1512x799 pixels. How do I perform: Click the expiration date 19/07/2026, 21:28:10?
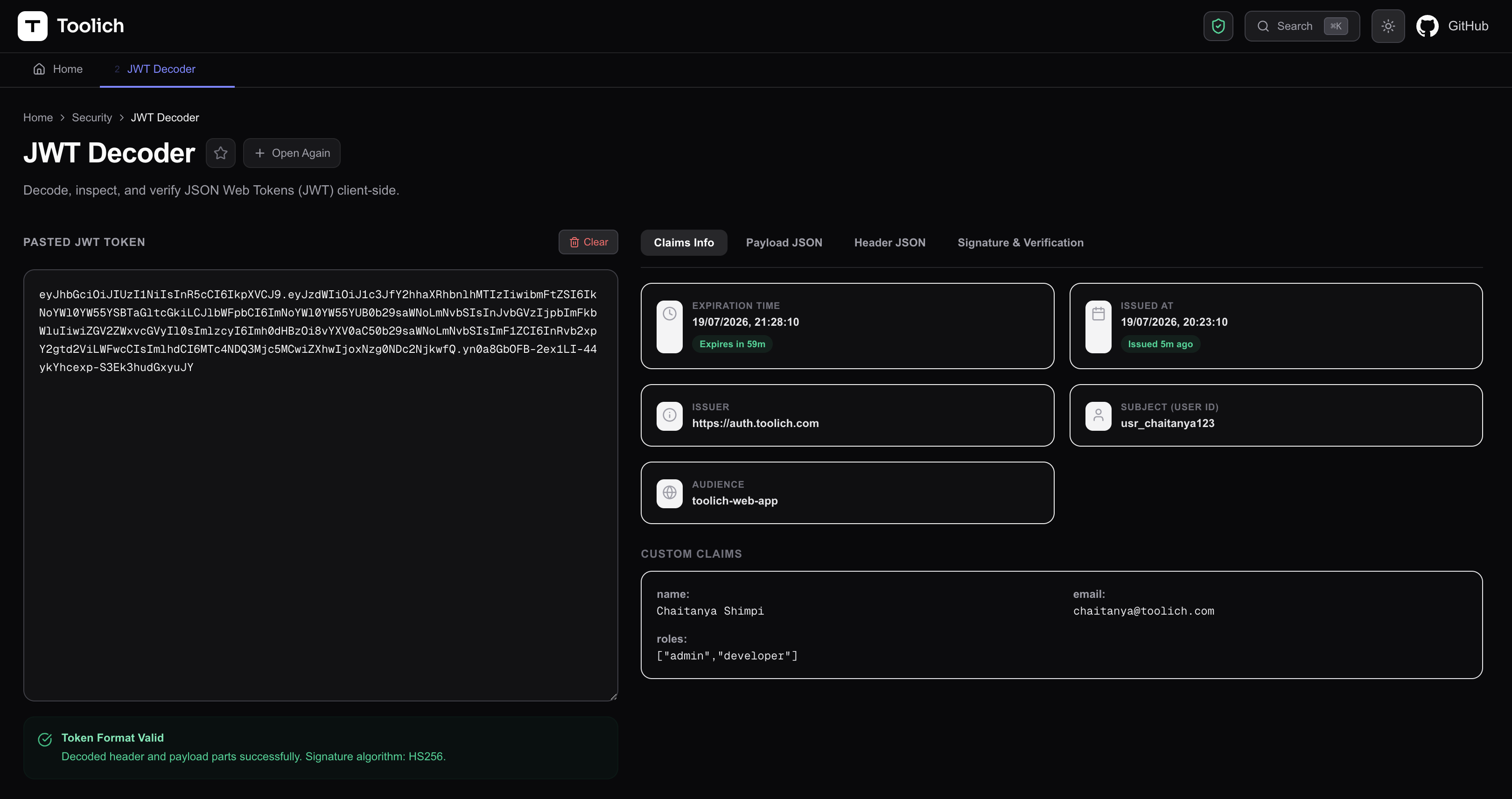(x=745, y=322)
